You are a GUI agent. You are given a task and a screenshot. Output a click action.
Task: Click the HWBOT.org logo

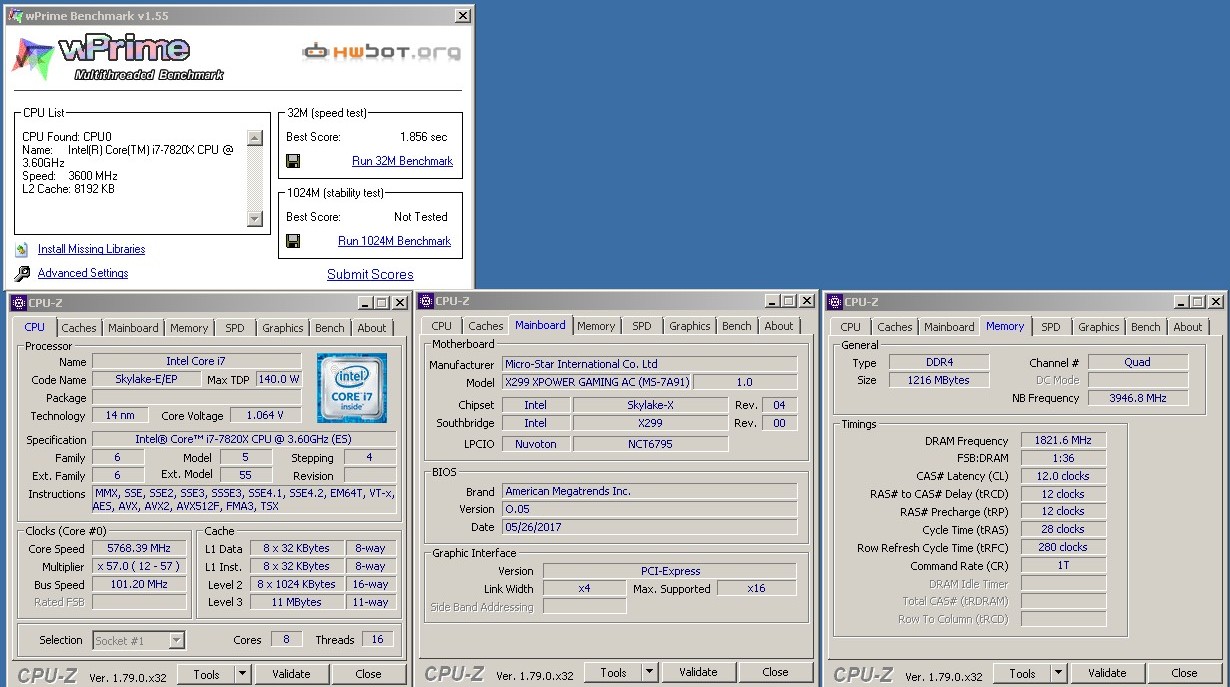click(382, 51)
